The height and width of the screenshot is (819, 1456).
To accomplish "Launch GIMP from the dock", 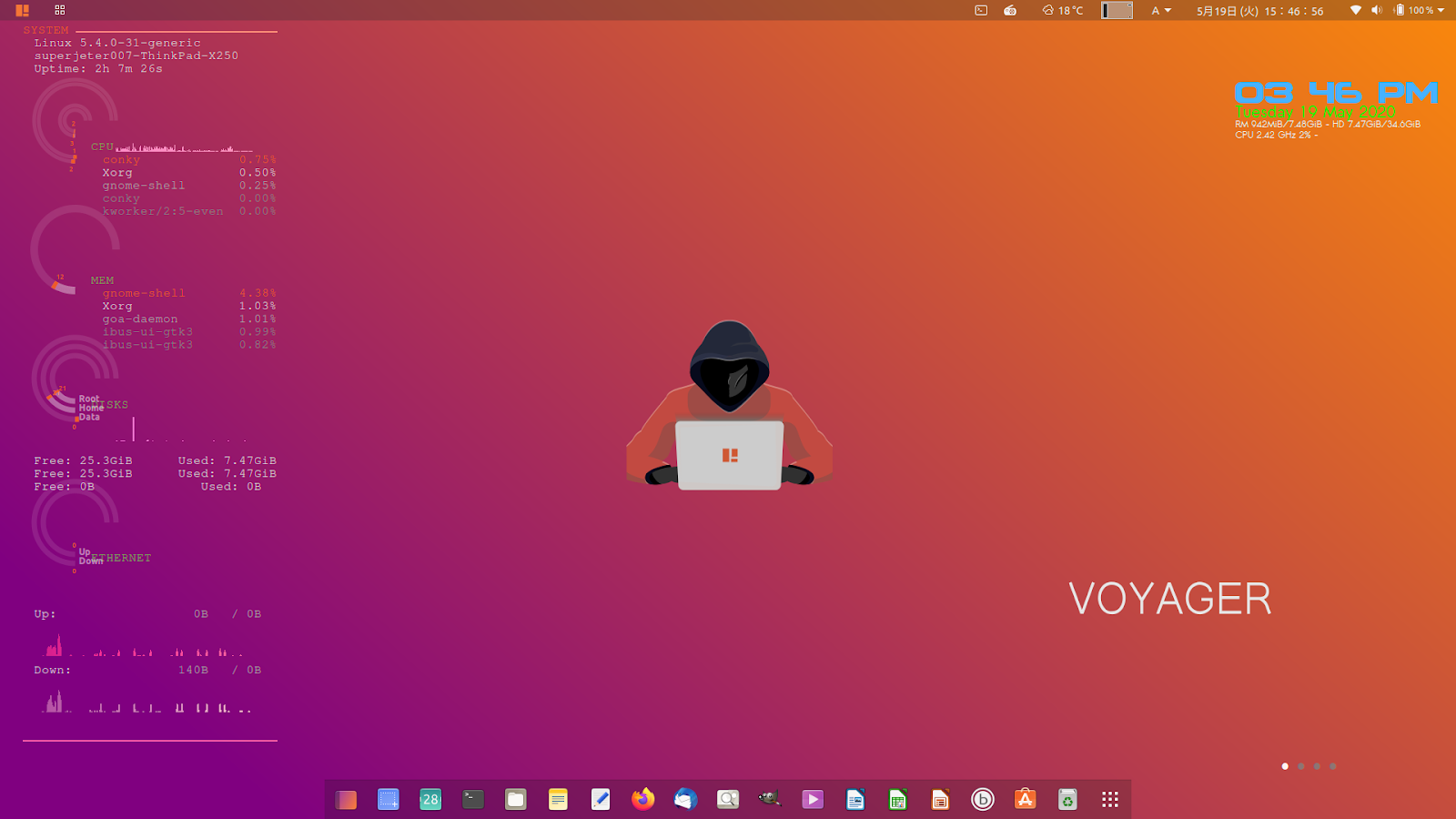I will [x=770, y=799].
